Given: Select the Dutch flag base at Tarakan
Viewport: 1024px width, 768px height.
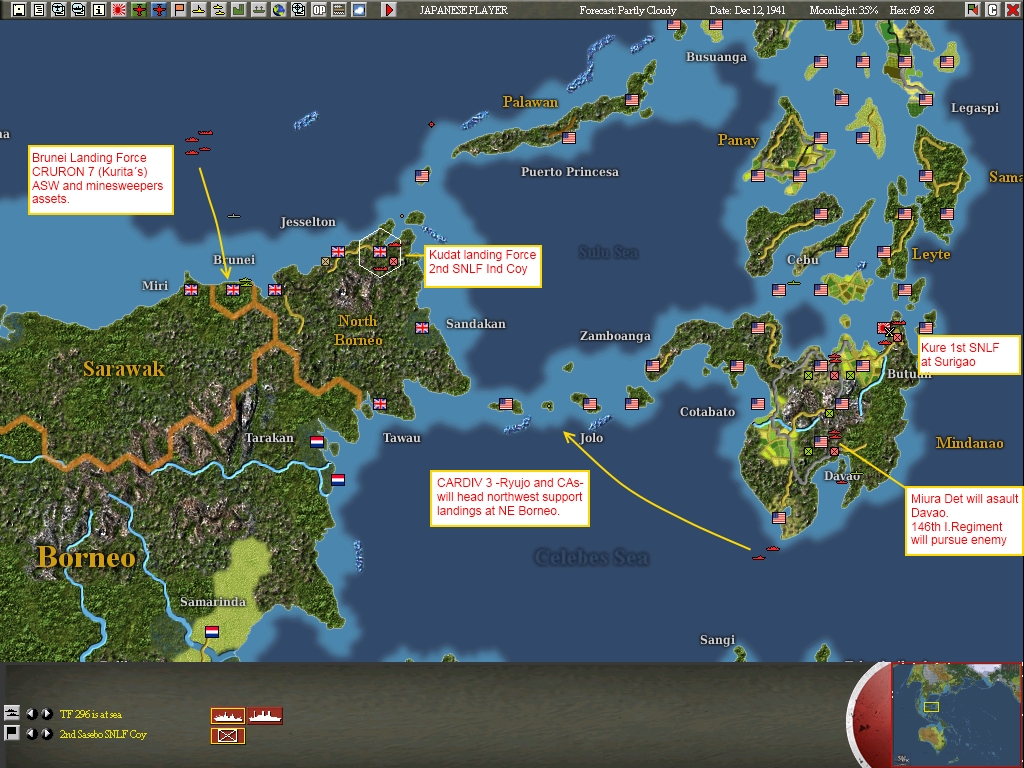Looking at the screenshot, I should (317, 441).
